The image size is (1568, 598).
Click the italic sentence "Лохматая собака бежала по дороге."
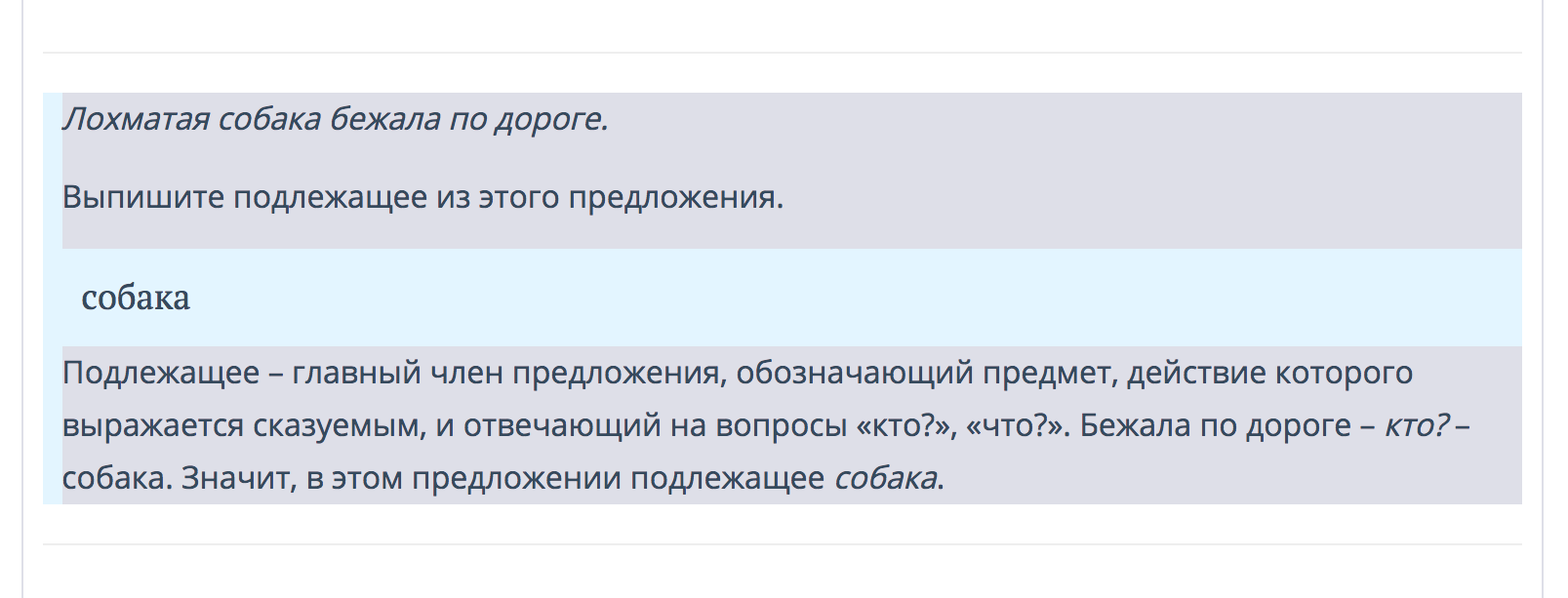pos(335,119)
